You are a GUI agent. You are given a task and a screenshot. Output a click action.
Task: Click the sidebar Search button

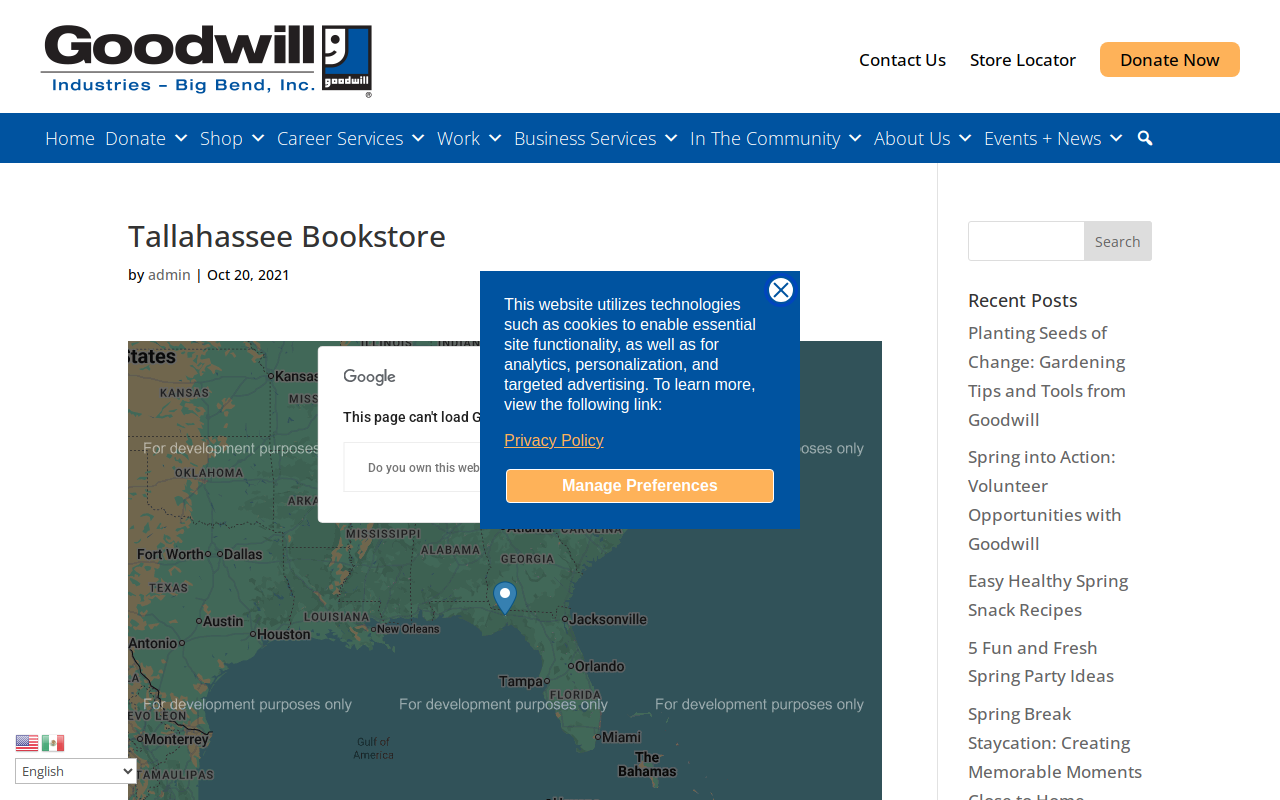click(1118, 241)
